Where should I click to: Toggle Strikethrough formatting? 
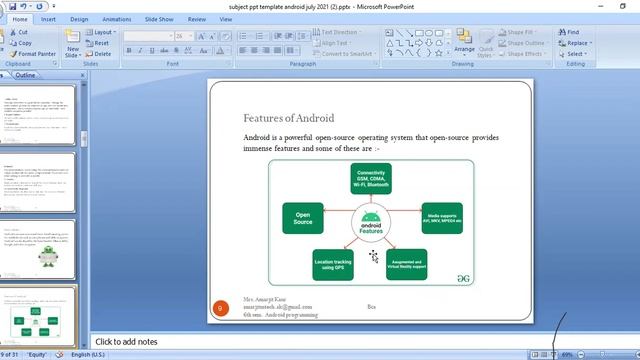[164, 51]
